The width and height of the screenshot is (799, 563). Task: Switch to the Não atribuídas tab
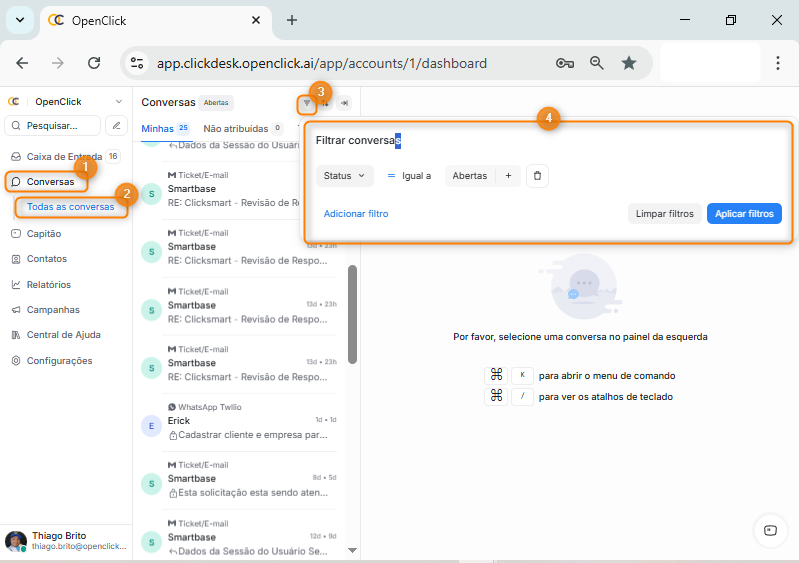pos(235,129)
